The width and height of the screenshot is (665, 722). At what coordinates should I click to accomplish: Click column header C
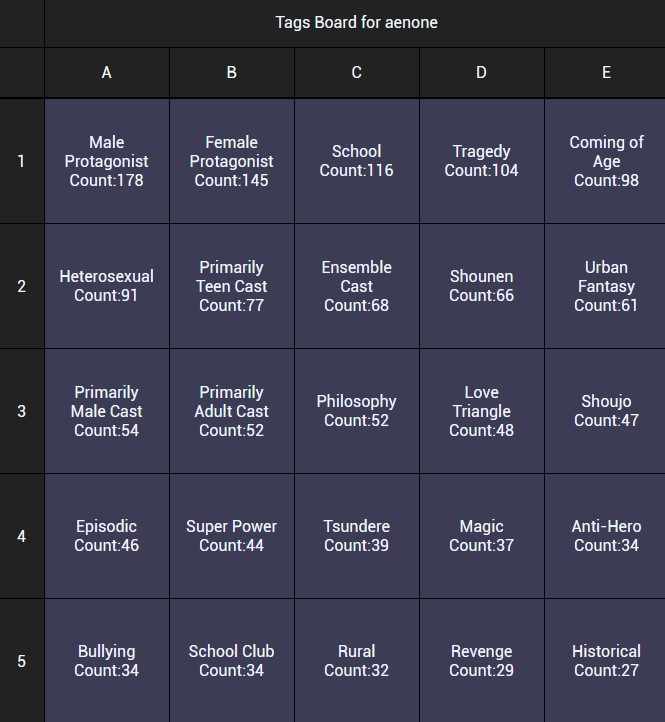click(x=356, y=73)
